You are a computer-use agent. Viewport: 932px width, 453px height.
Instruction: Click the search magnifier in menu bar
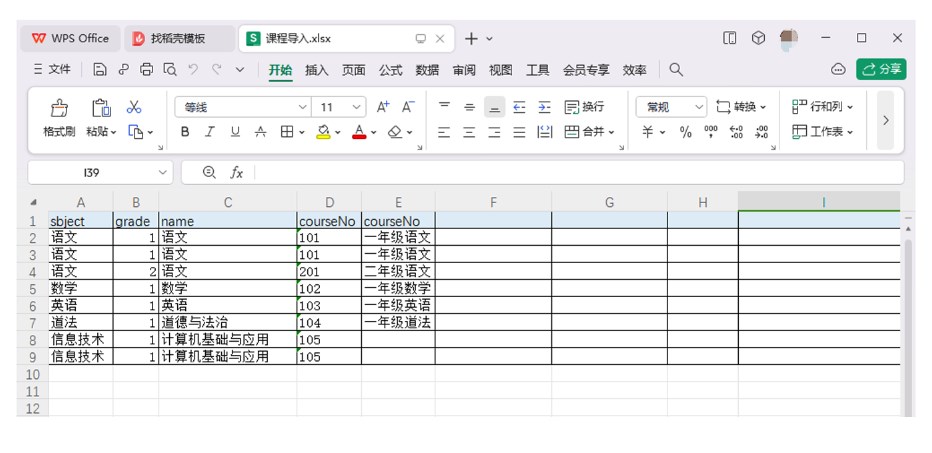[x=676, y=70]
